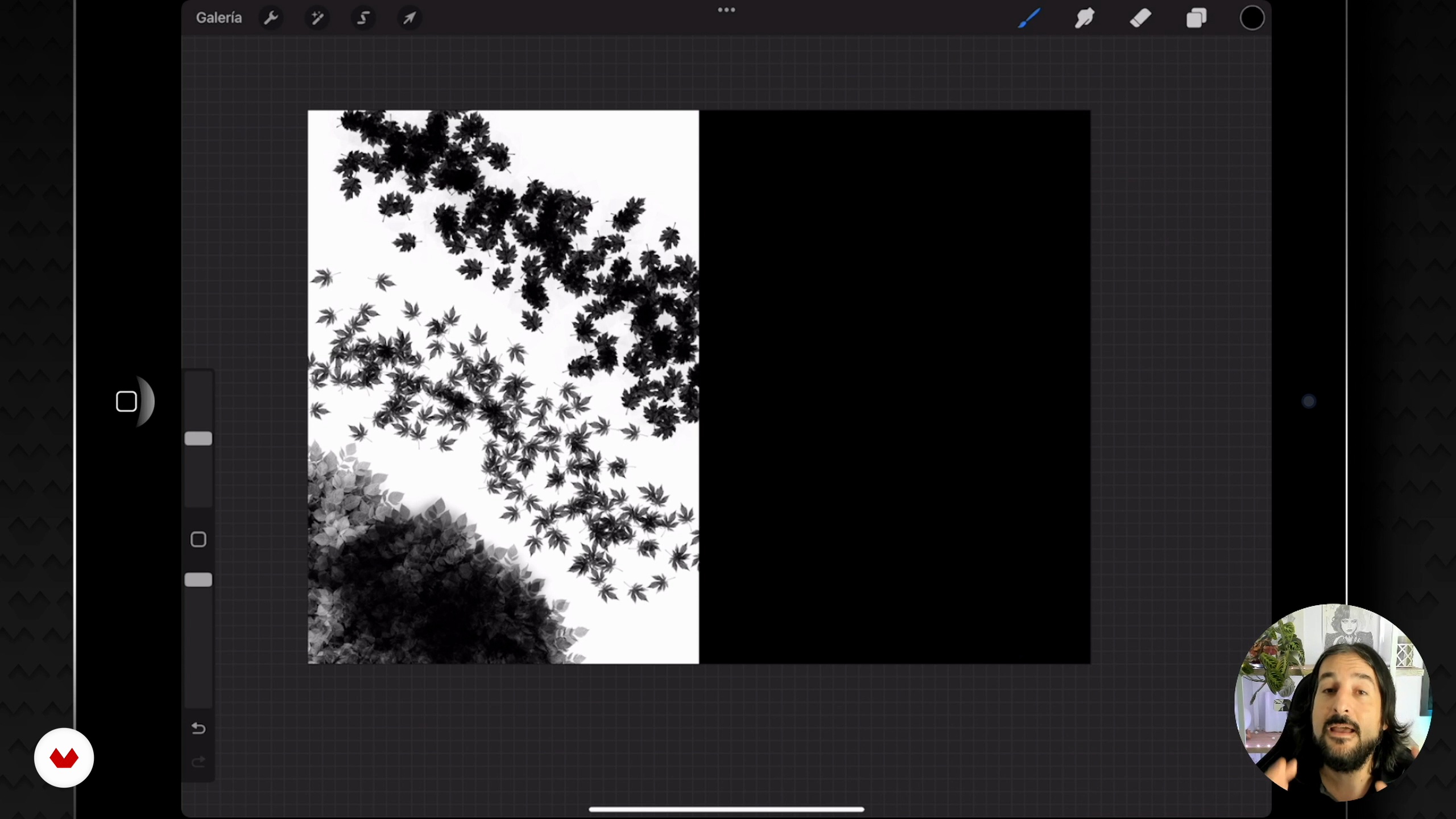Open the Adjustments magic wand menu
The height and width of the screenshot is (819, 1456).
[317, 18]
